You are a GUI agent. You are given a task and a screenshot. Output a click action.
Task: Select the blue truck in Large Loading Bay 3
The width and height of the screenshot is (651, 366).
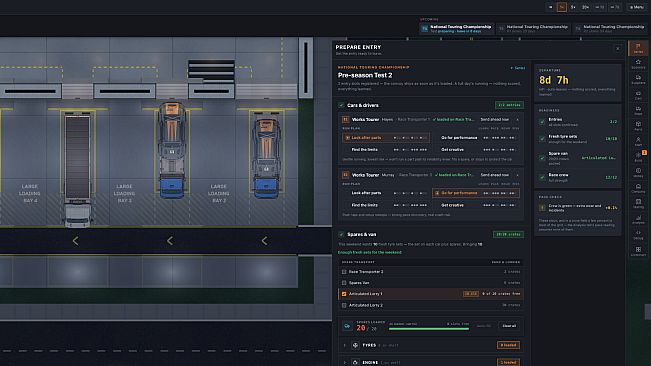click(172, 149)
